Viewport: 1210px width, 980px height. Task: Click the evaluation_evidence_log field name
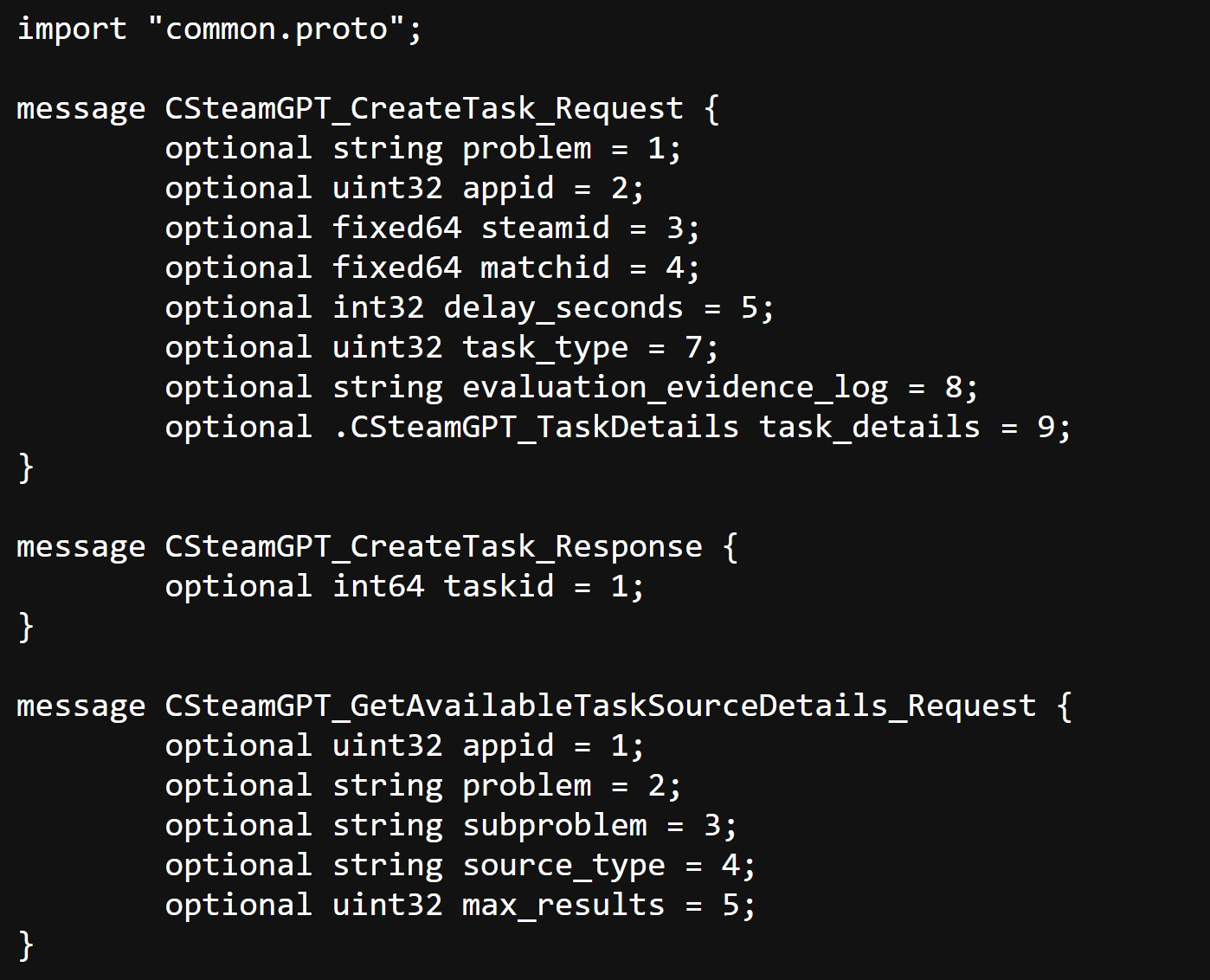point(675,388)
